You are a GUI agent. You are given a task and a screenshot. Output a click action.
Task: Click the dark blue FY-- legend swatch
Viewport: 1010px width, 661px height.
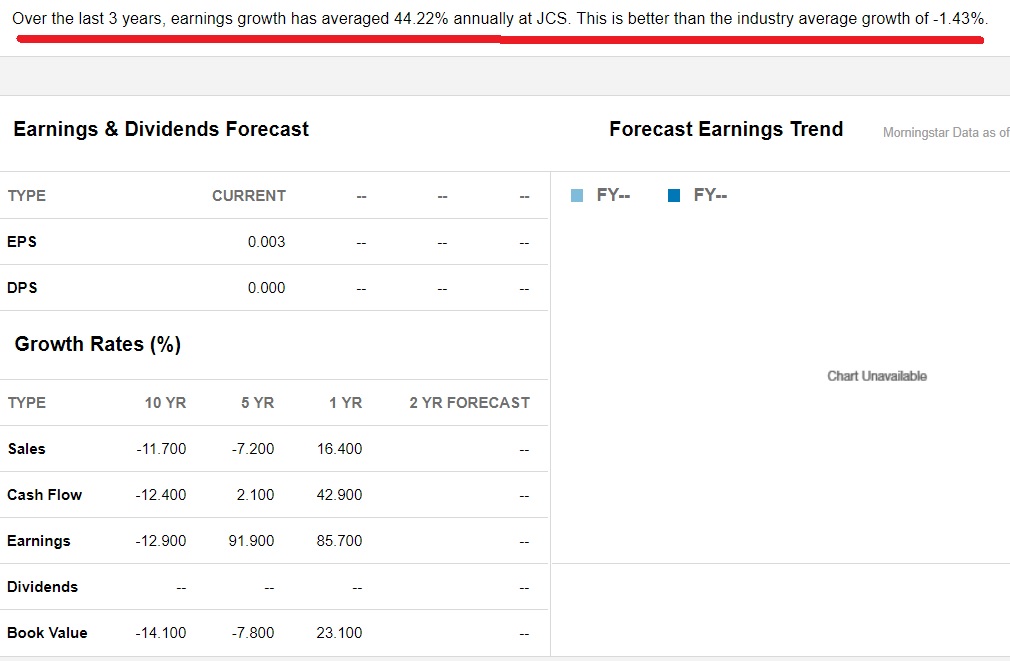click(674, 195)
